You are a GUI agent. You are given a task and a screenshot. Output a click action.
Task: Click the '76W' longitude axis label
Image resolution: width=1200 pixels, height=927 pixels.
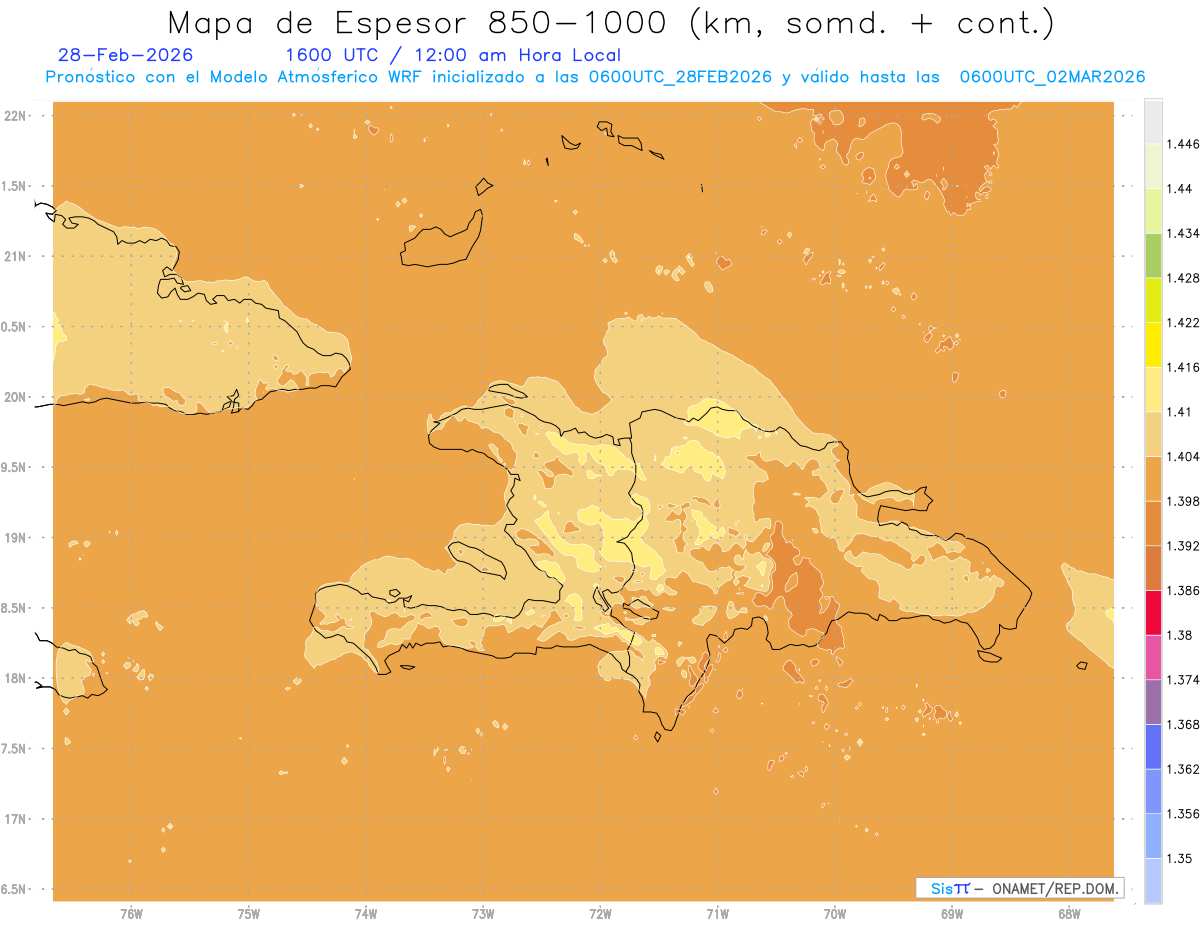coord(131,914)
